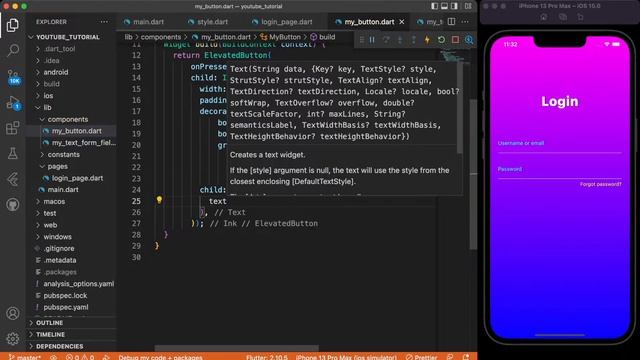This screenshot has height=360, width=640.
Task: Open the Search view in activity bar
Action: click(13, 50)
